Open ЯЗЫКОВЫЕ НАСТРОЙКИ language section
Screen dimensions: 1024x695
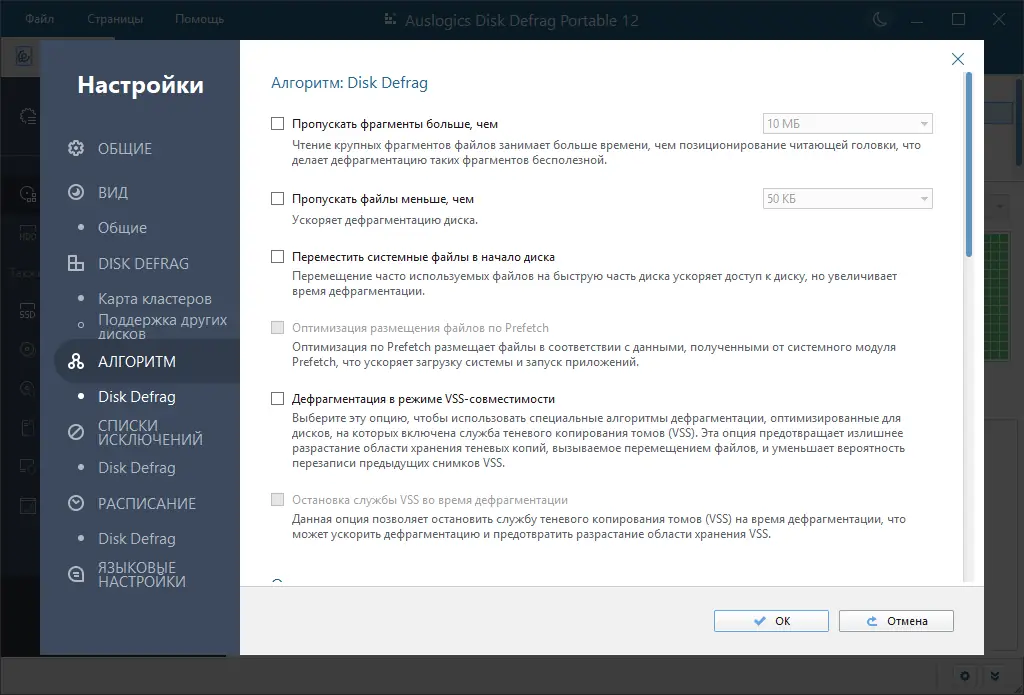pos(75,574)
